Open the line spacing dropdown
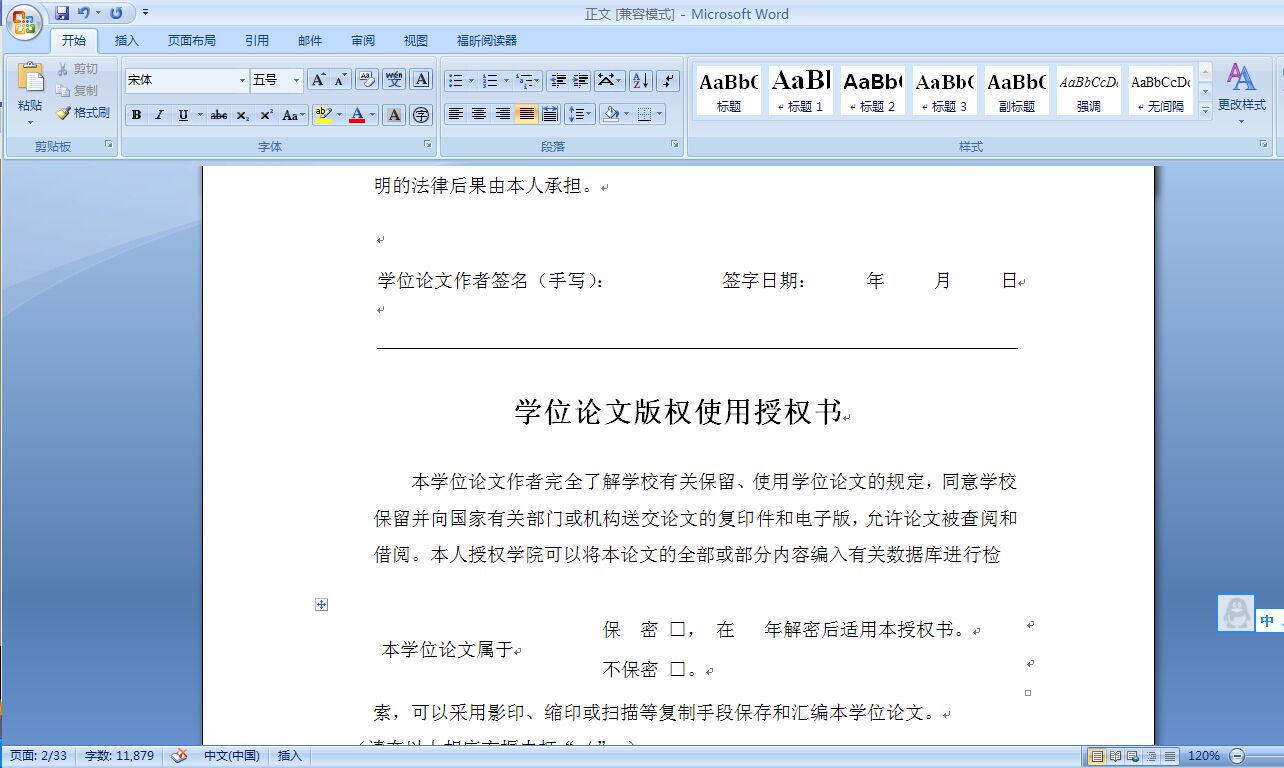 (578, 114)
